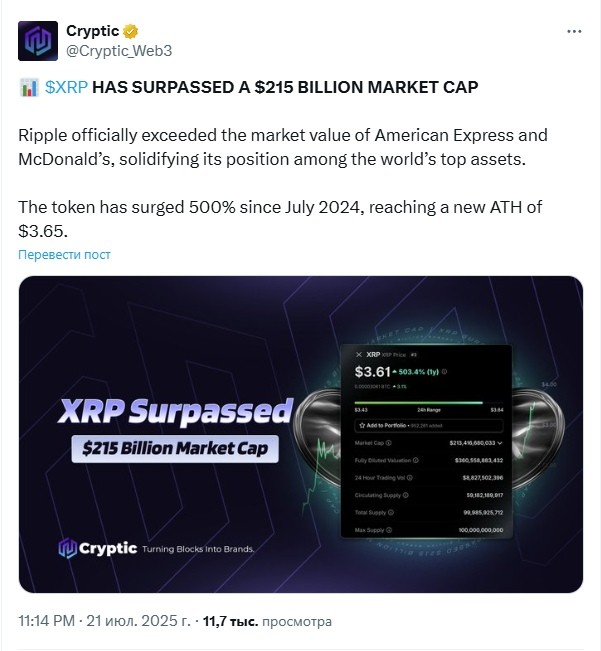
Task: Open the @Cryptic_Web3 handle
Action: [x=119, y=51]
